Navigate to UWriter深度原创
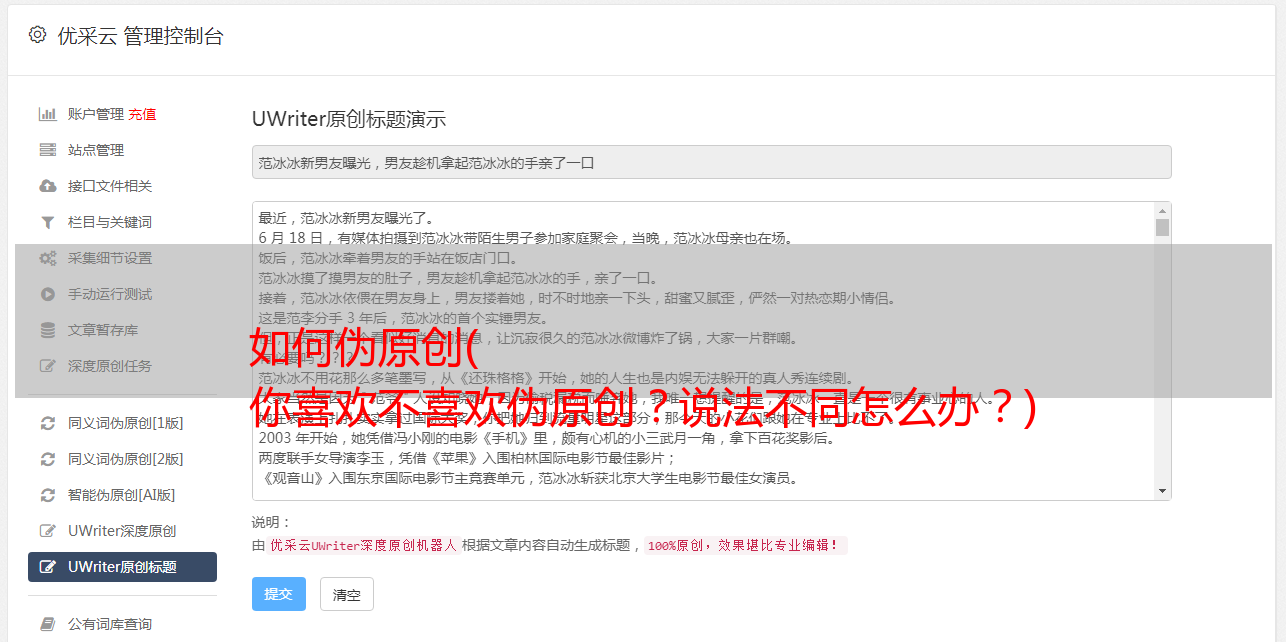 coord(122,531)
